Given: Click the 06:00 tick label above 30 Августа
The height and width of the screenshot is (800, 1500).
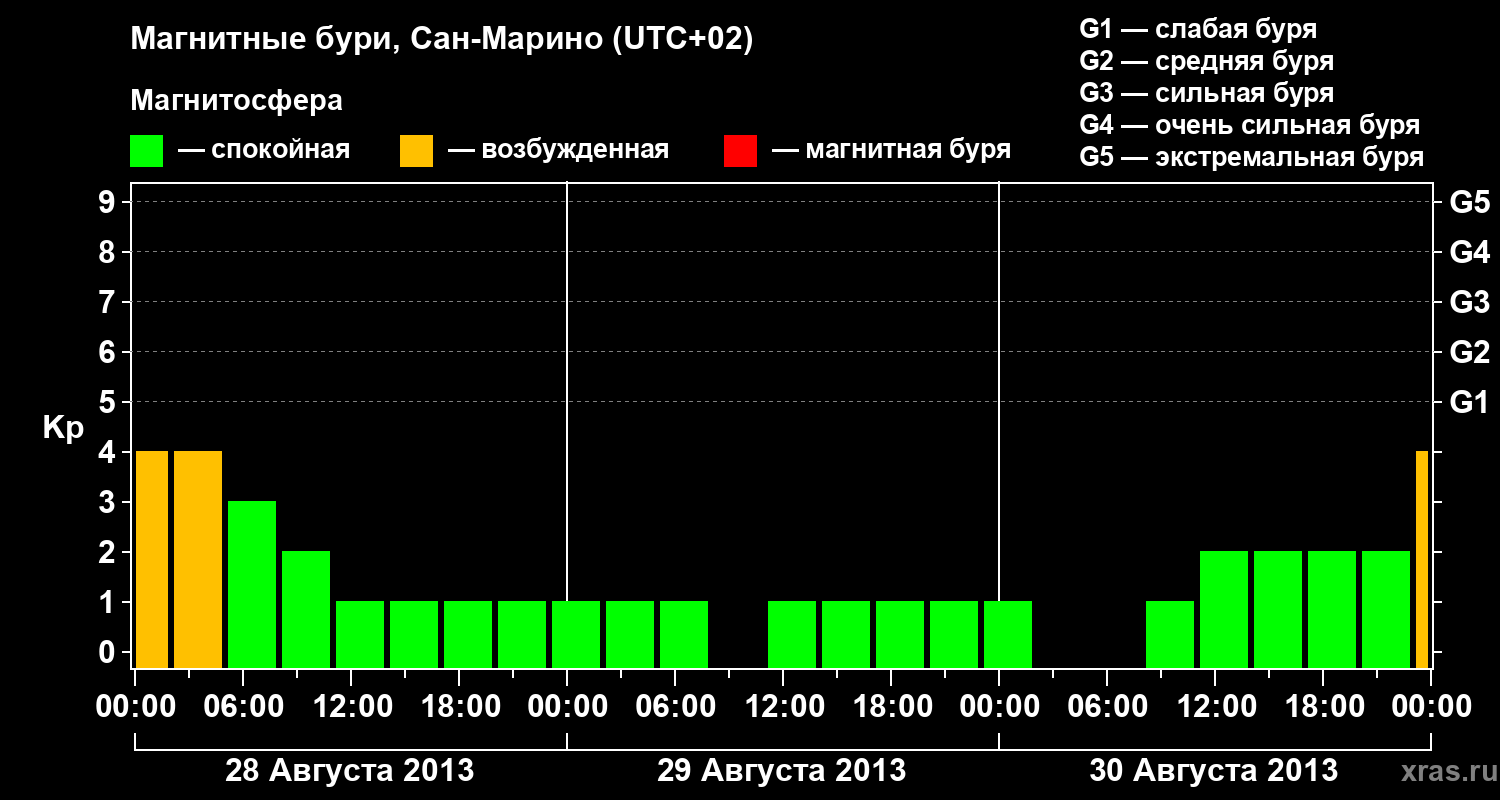Looking at the screenshot, I should point(1106,707).
